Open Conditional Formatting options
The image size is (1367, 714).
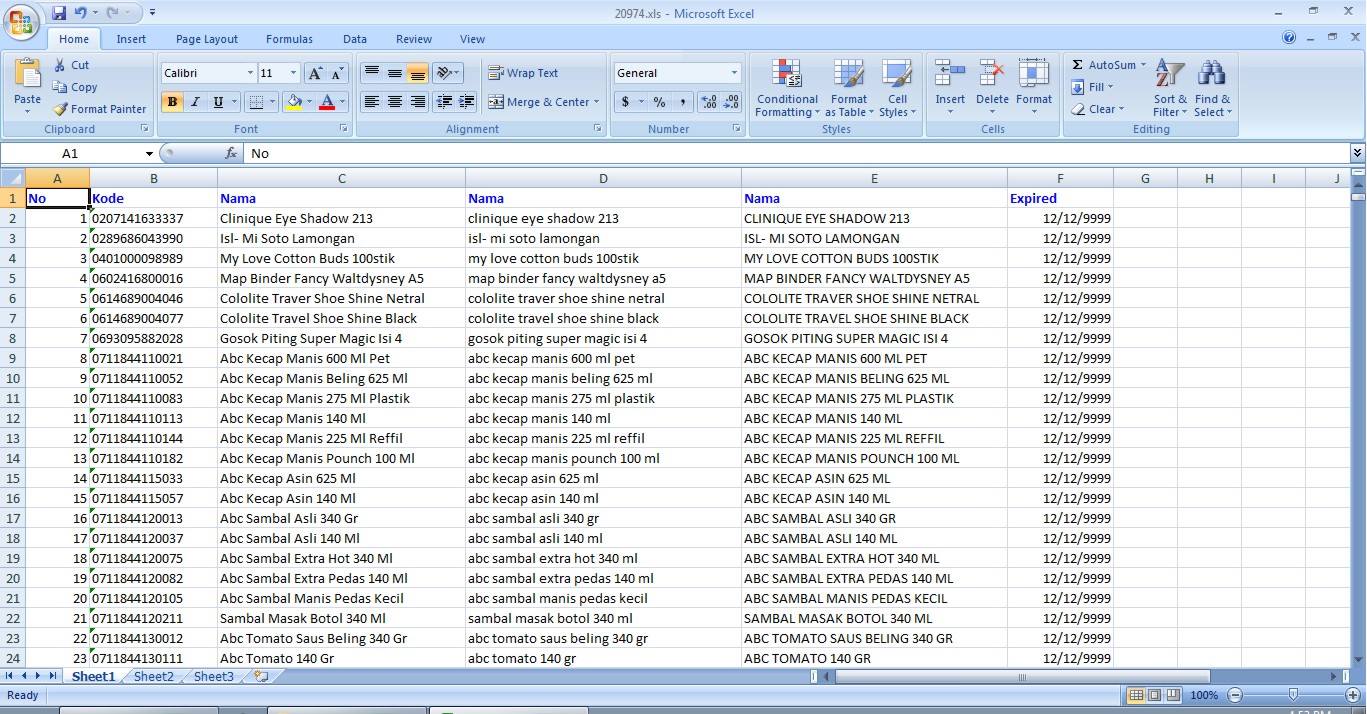click(787, 88)
